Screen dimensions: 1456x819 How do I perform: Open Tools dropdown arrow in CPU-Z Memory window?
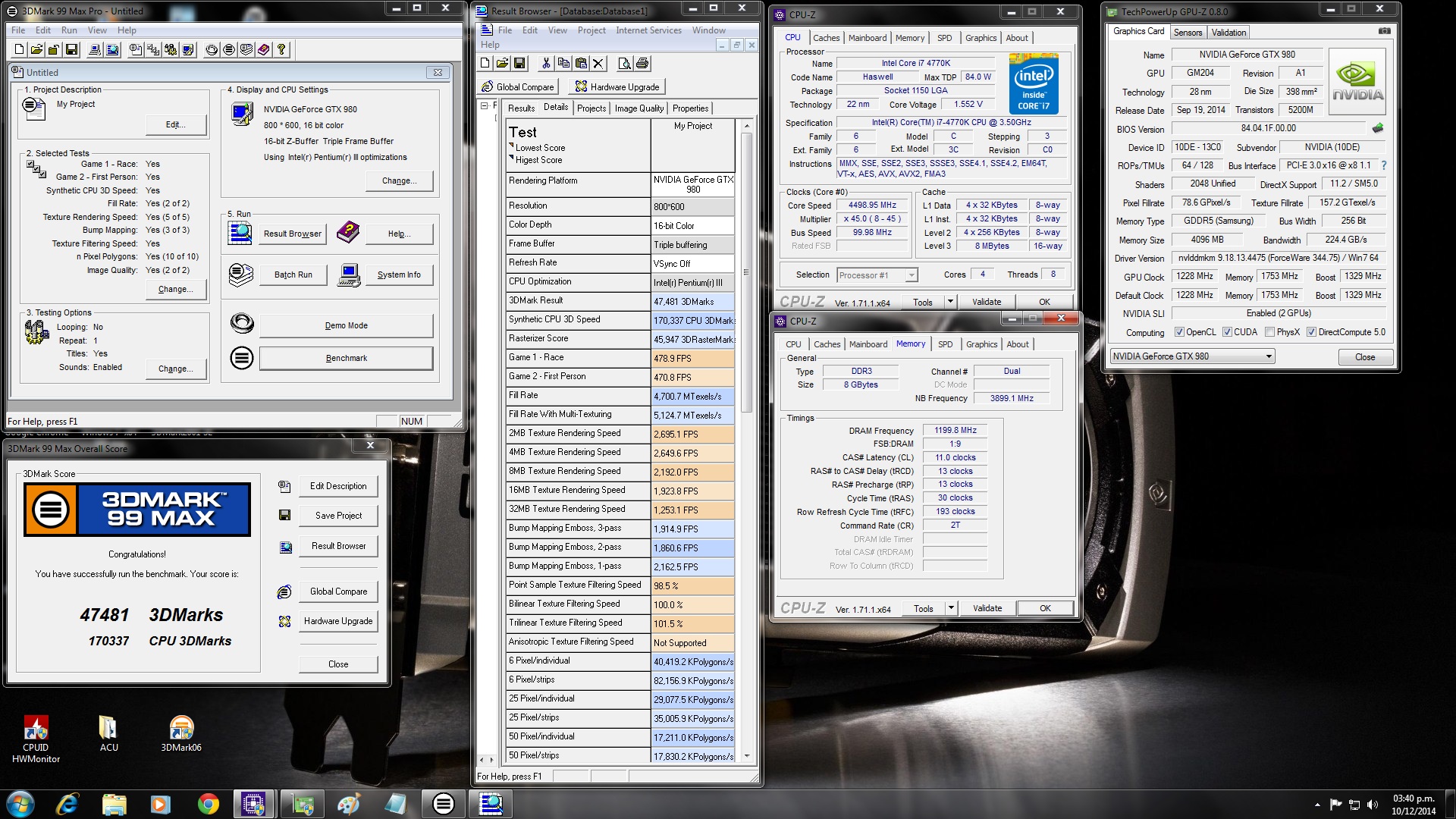pos(950,608)
